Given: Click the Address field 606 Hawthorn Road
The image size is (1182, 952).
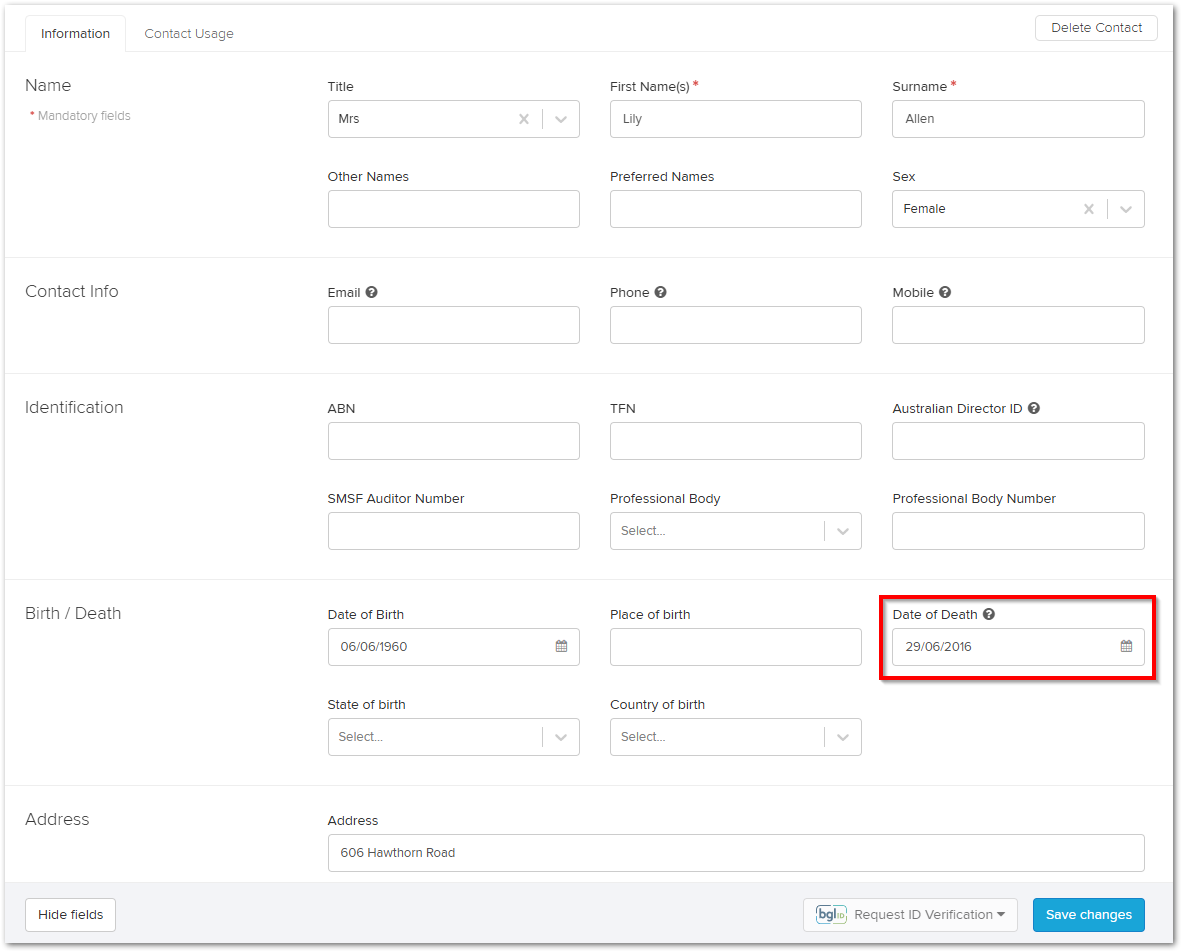Looking at the screenshot, I should pos(736,853).
